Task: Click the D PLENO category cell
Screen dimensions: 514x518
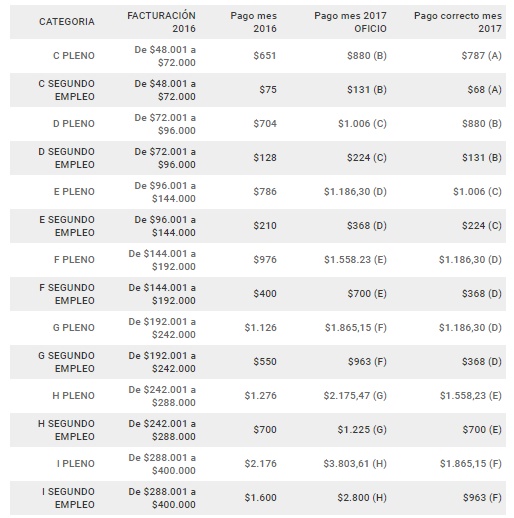Action: pos(74,124)
